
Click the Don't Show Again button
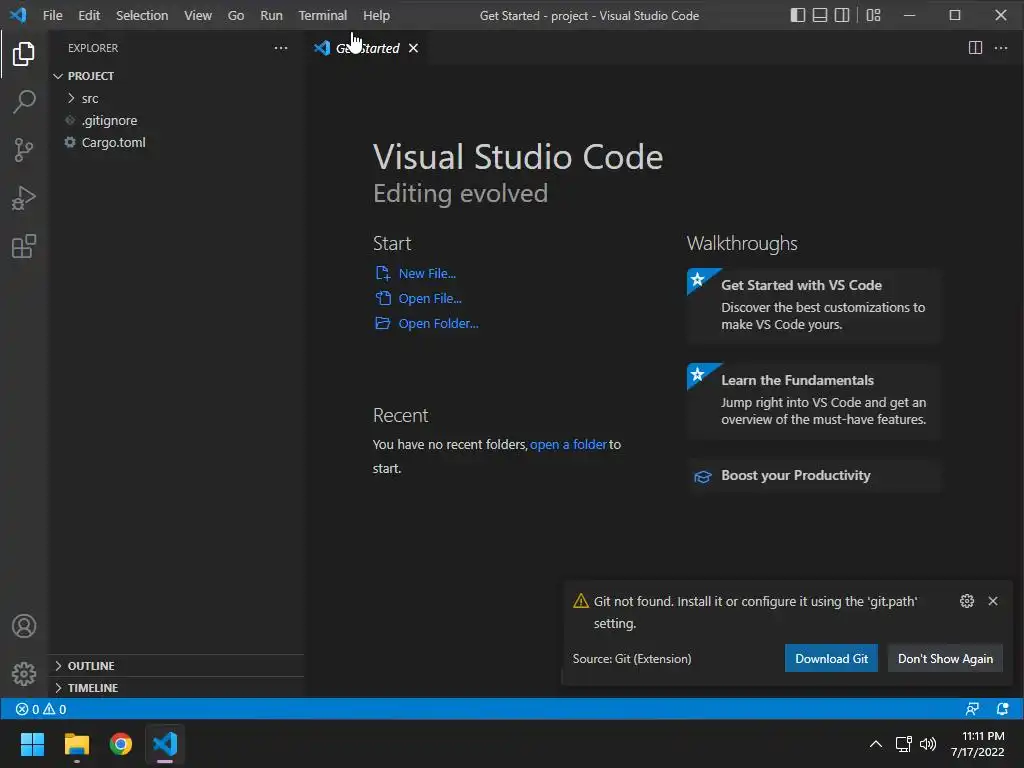[x=945, y=658]
